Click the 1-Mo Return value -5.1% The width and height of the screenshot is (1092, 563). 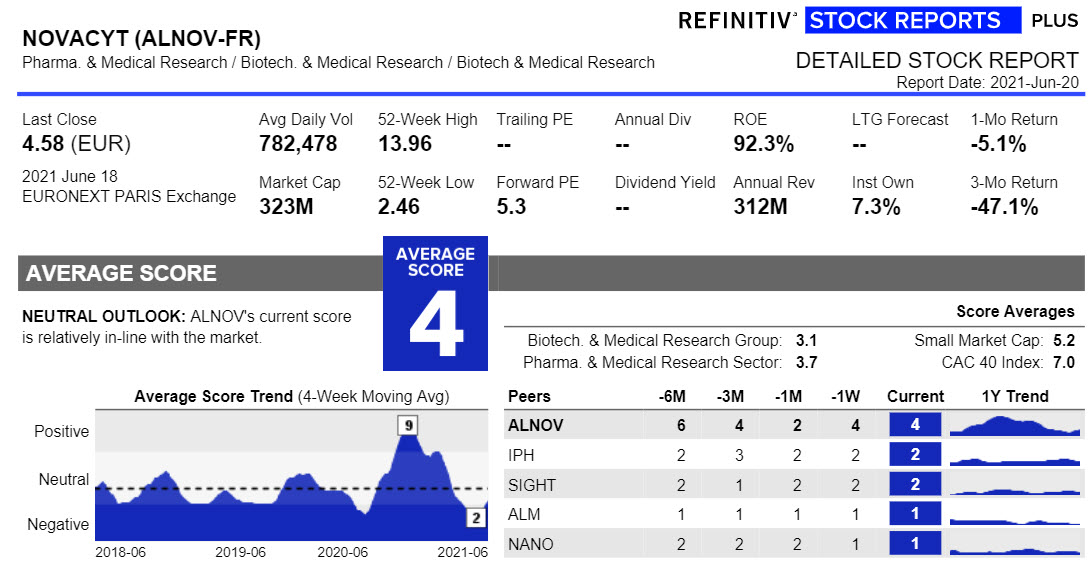click(999, 144)
